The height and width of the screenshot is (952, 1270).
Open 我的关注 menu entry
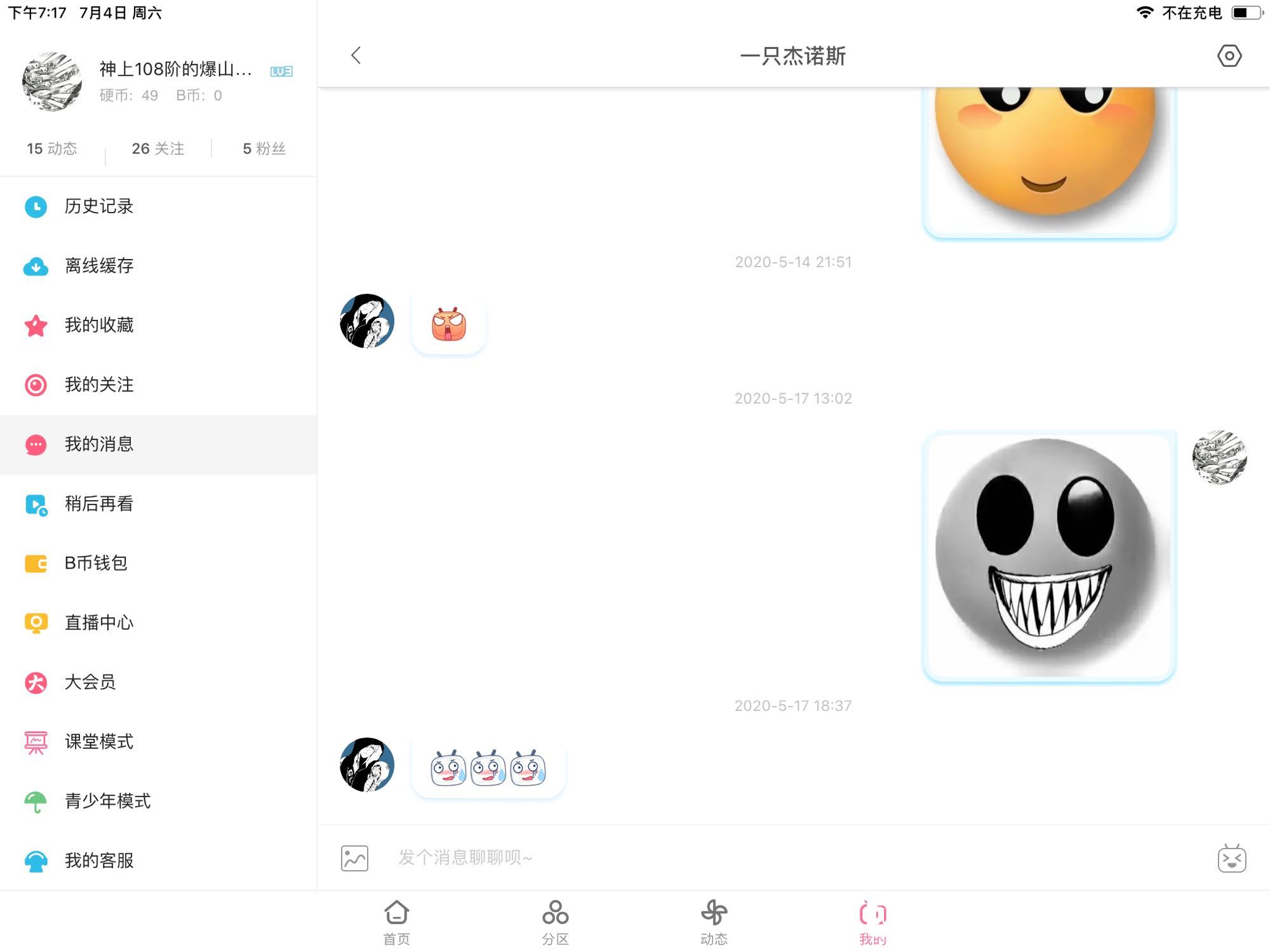[159, 385]
